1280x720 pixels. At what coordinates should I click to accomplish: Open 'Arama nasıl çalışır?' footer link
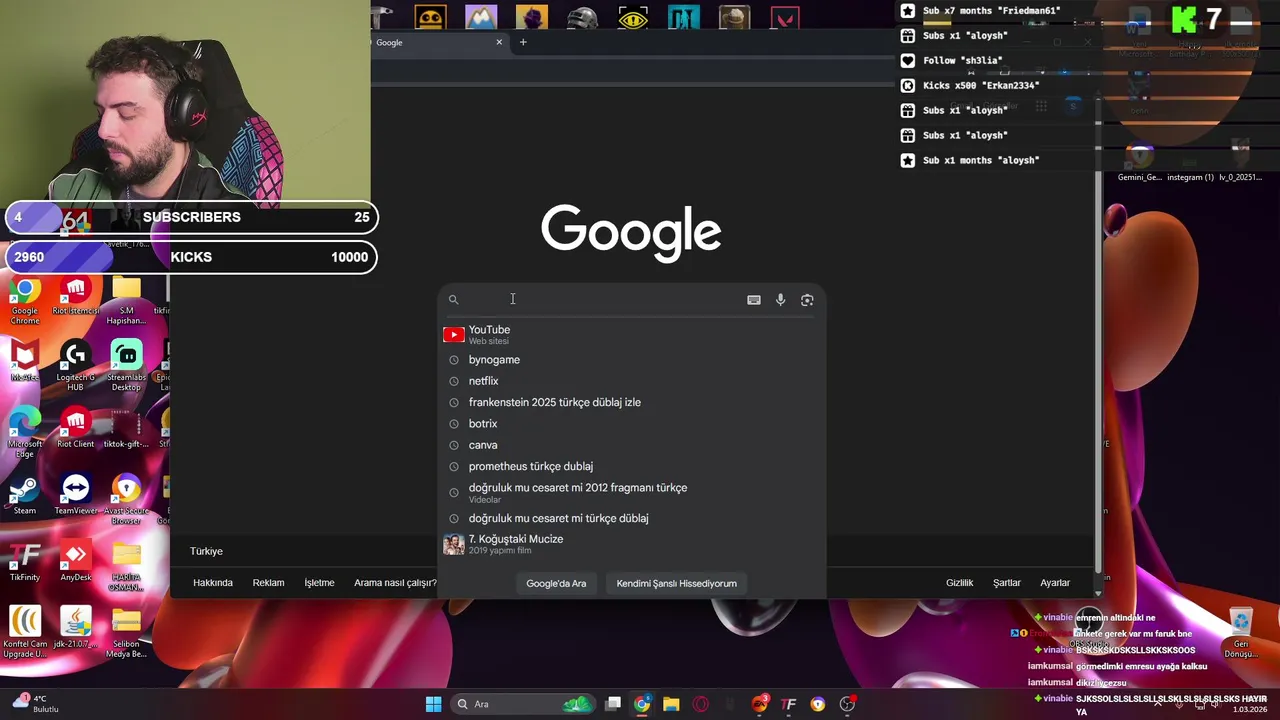(x=395, y=583)
